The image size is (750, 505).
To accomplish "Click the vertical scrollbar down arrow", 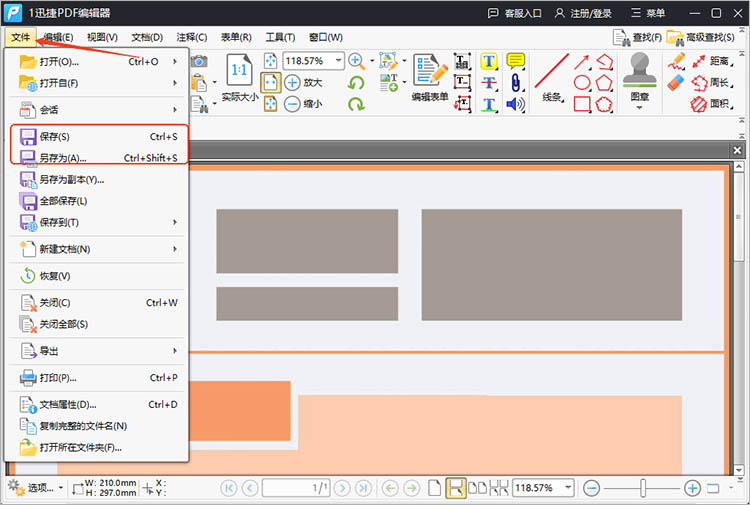I will [739, 470].
